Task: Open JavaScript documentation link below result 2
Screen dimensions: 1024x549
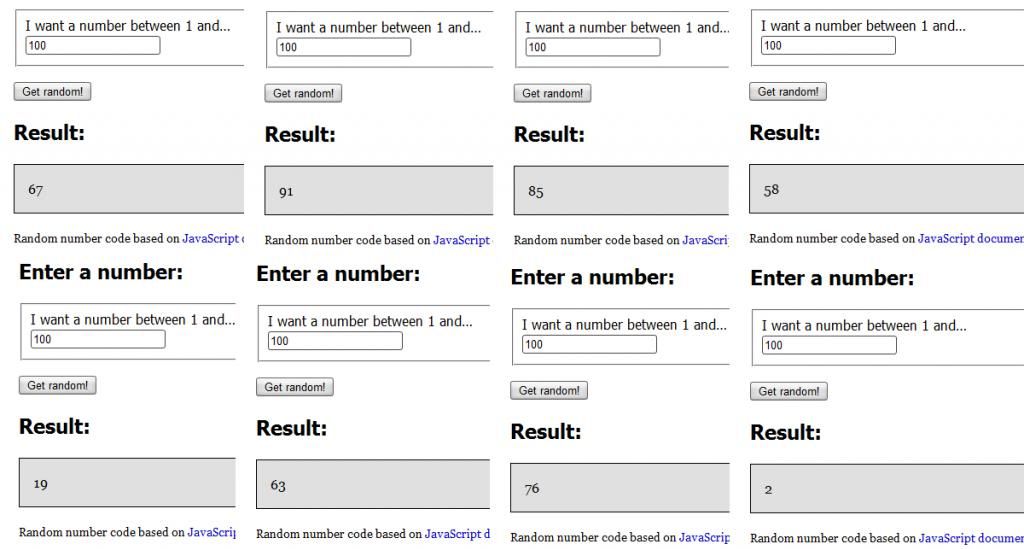Action: 970,539
